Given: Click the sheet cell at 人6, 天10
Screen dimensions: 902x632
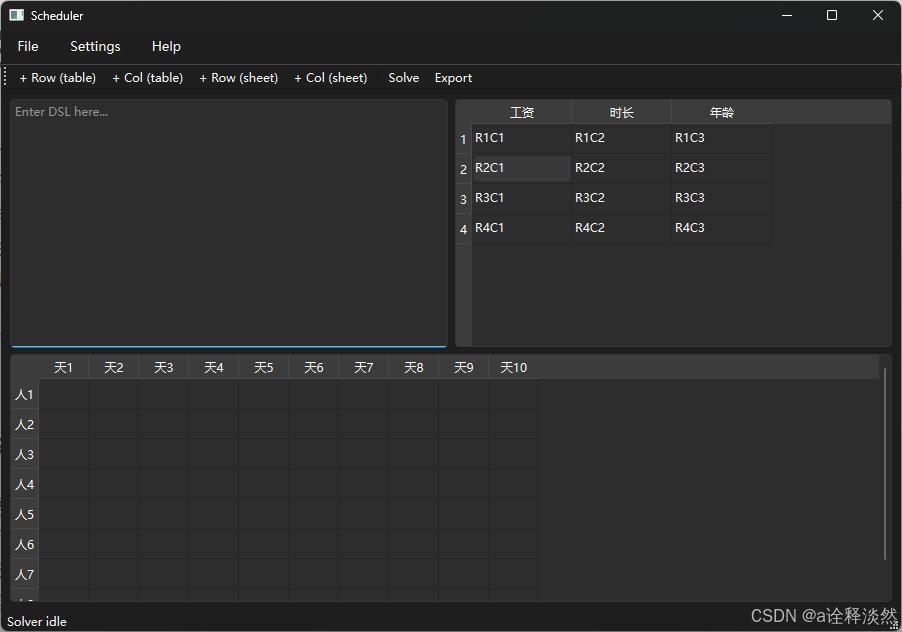Looking at the screenshot, I should 514,543.
